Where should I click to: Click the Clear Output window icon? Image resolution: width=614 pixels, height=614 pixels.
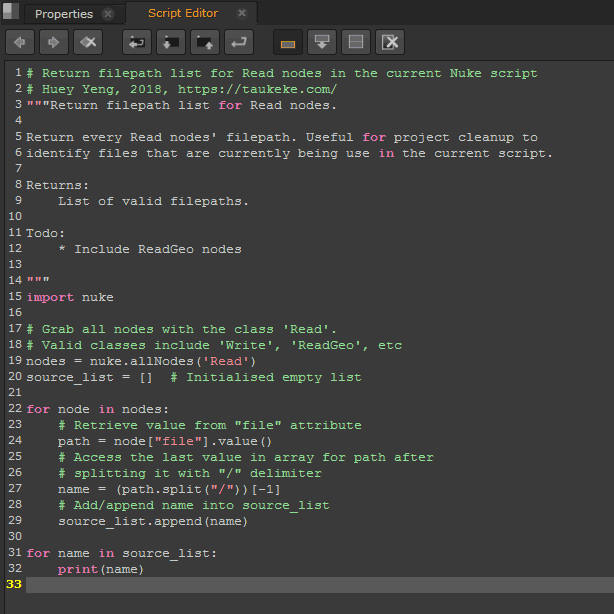click(390, 42)
